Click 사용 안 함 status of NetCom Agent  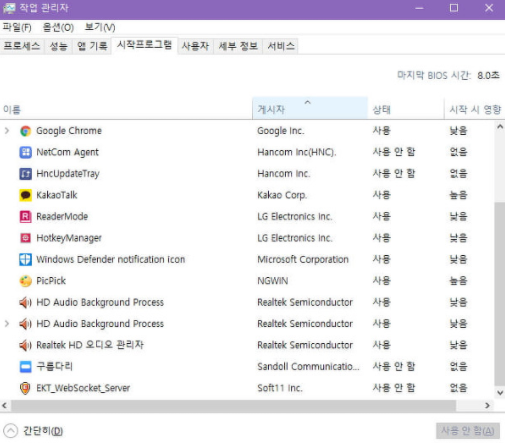point(394,152)
